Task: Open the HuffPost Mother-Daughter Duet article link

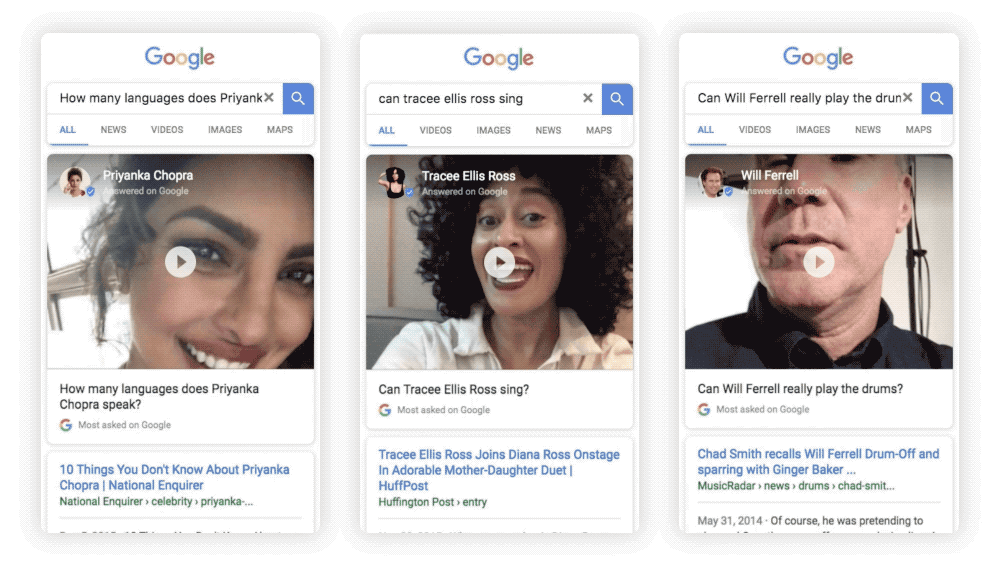Action: point(498,469)
